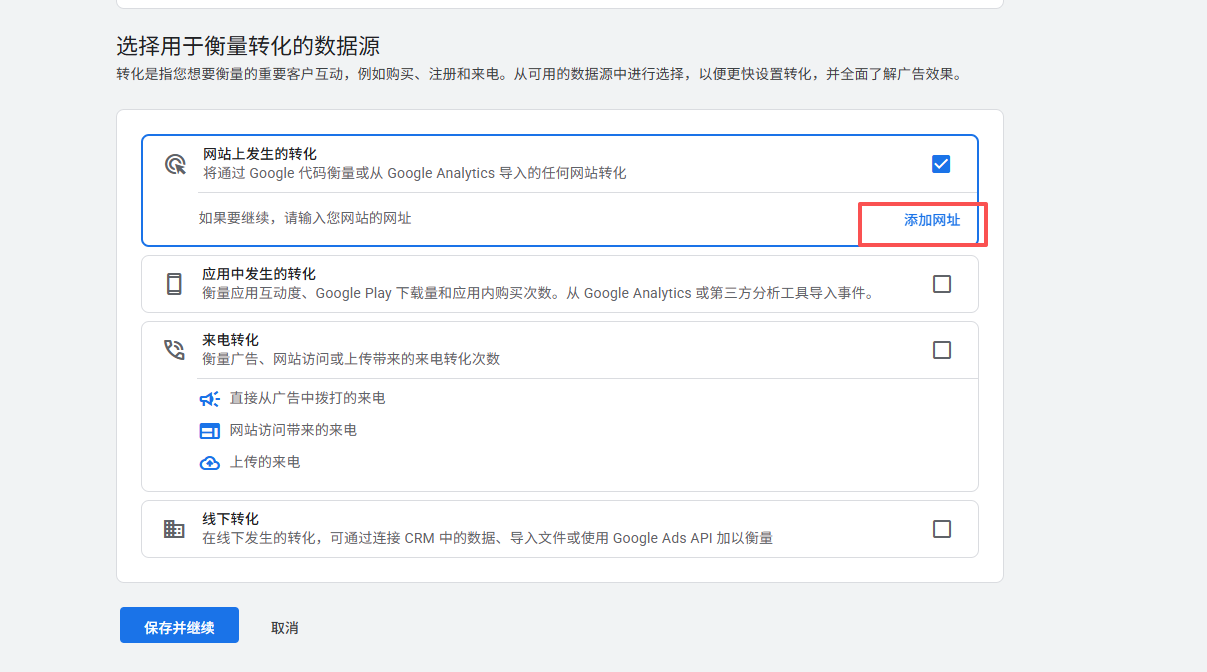Check the 线下转化 checkbox
This screenshot has width=1207, height=672.
[x=941, y=529]
